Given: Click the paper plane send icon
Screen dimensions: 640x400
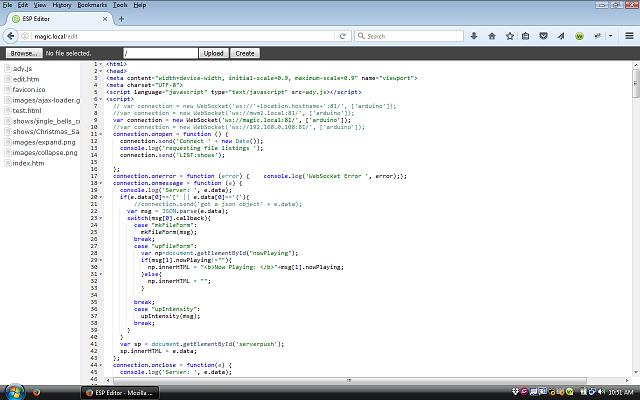Looking at the screenshot, I should point(561,36).
